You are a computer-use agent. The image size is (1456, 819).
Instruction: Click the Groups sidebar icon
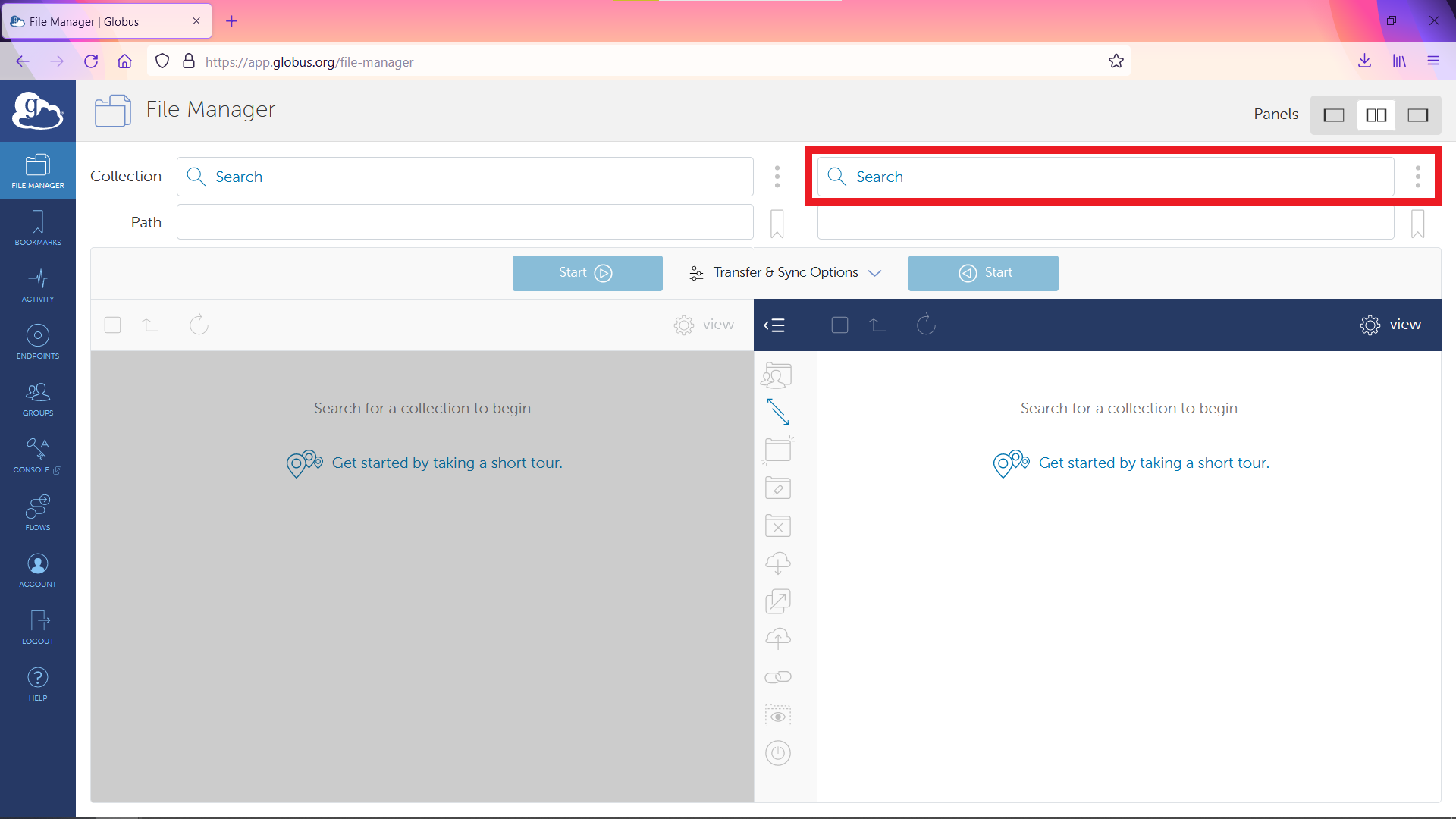(x=37, y=399)
